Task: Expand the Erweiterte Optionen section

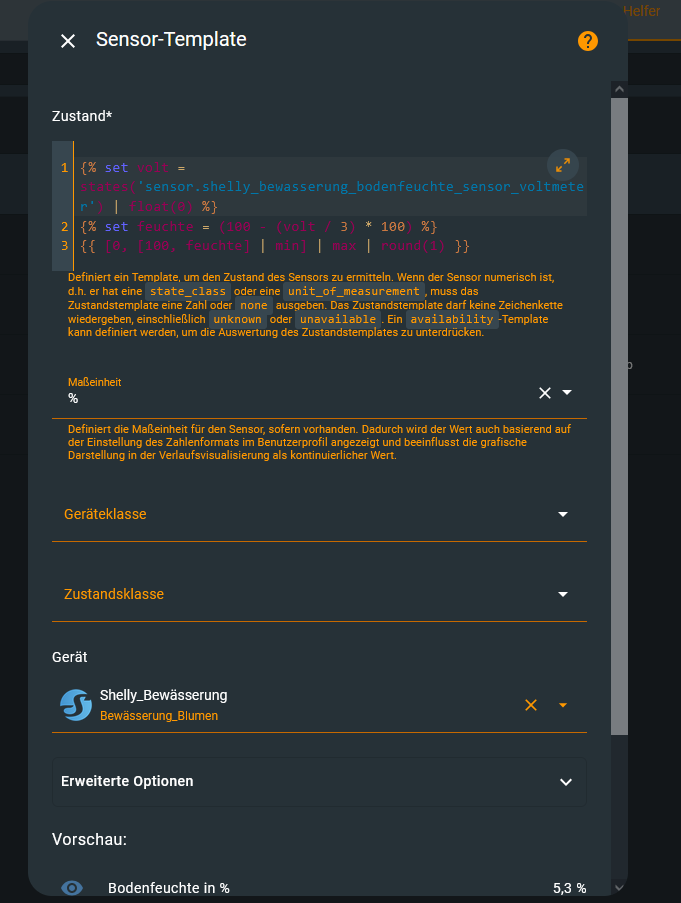Action: [566, 782]
